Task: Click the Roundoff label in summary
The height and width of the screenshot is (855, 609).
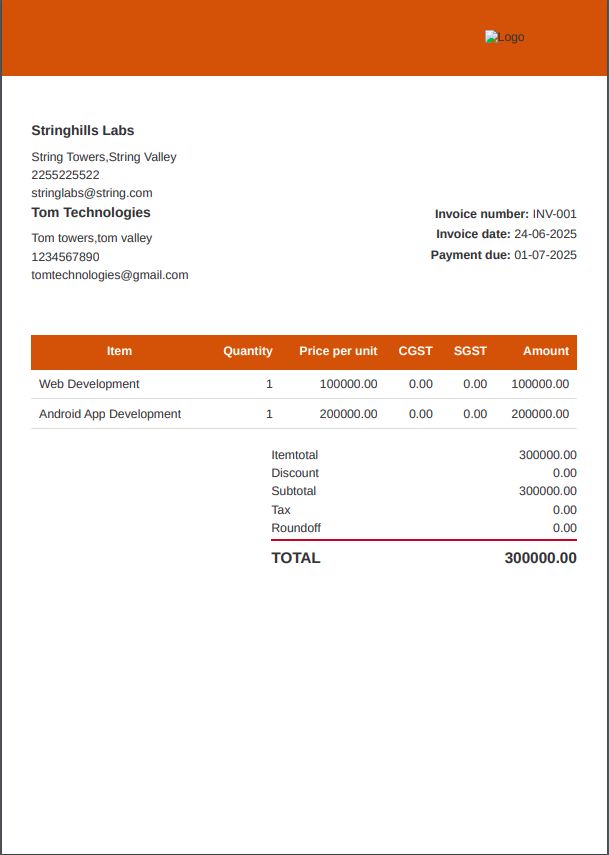Action: click(x=296, y=528)
